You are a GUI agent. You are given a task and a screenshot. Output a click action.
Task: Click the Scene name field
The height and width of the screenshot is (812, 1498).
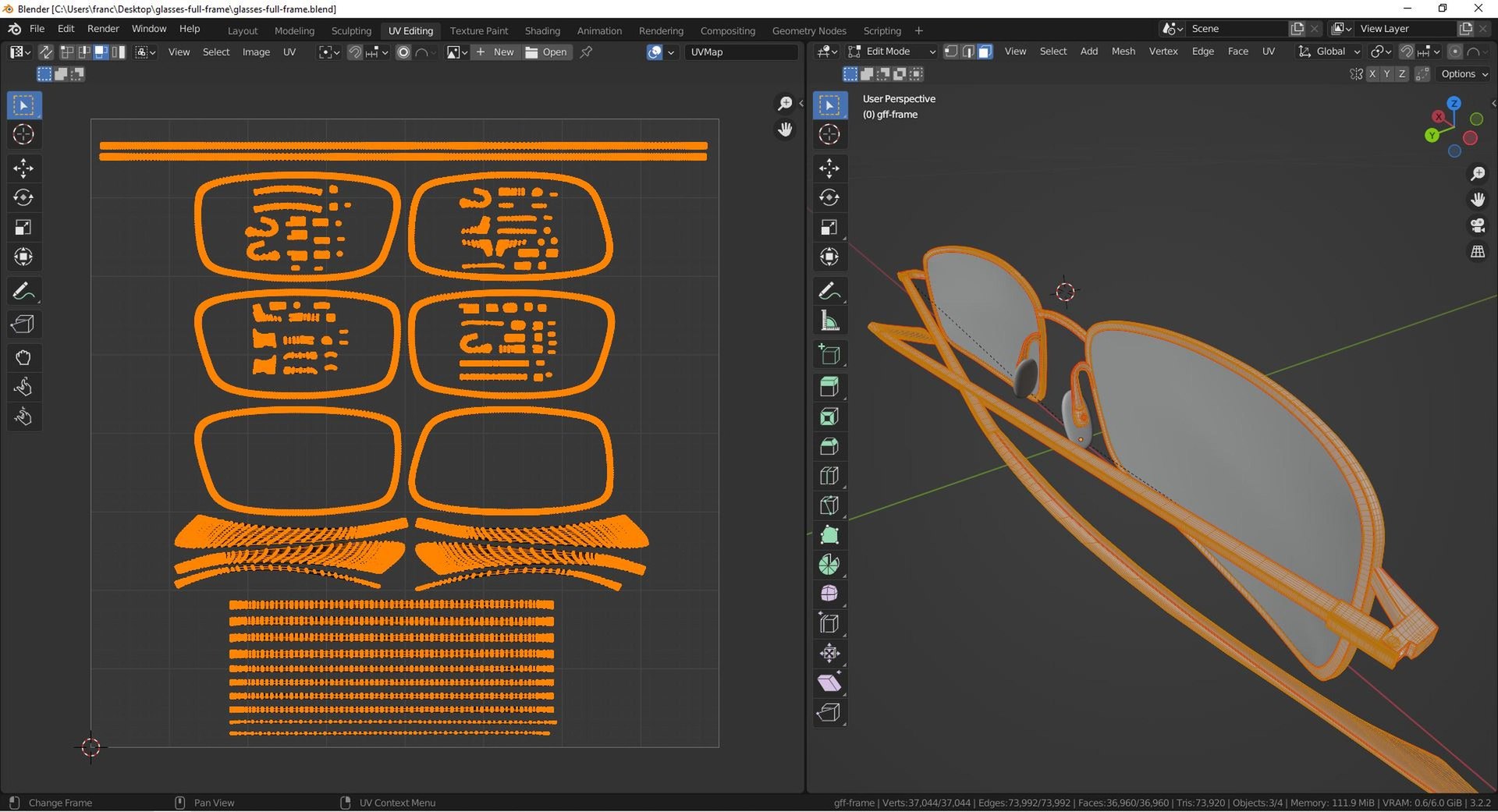click(x=1236, y=29)
